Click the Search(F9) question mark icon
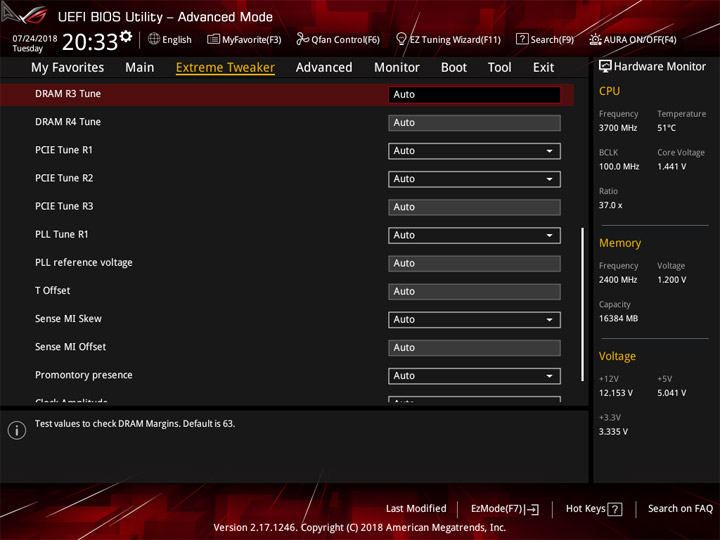Viewport: 720px width, 540px height. pyautogui.click(x=522, y=39)
